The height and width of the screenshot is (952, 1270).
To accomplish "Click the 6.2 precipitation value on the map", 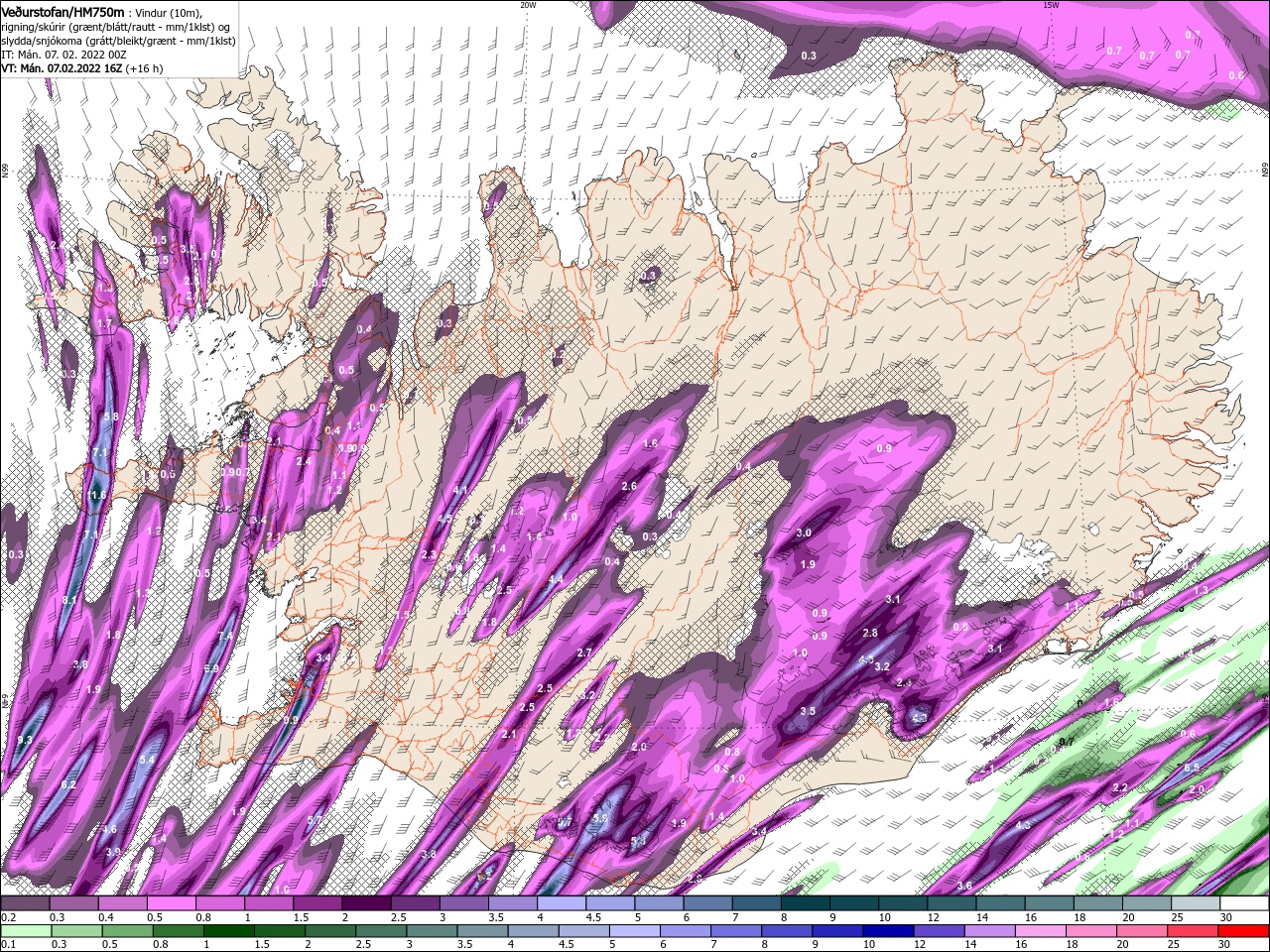I will pyautogui.click(x=68, y=784).
